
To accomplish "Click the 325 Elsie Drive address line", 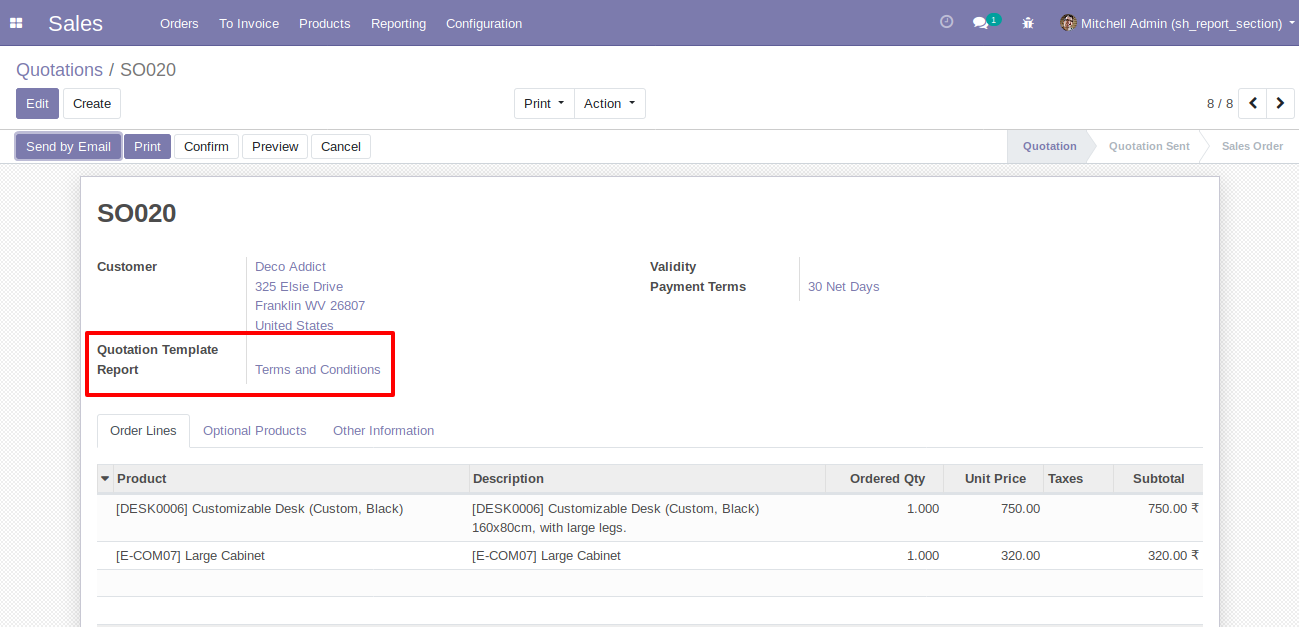I will tap(299, 287).
